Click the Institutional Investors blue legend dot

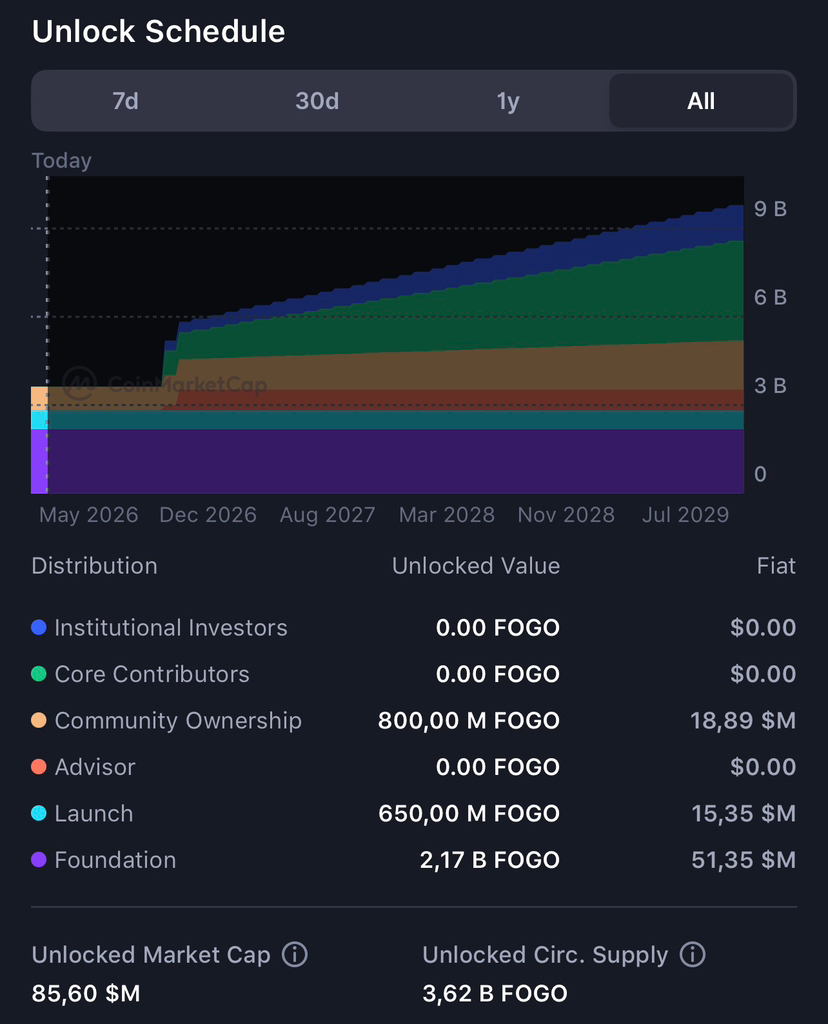(x=39, y=628)
